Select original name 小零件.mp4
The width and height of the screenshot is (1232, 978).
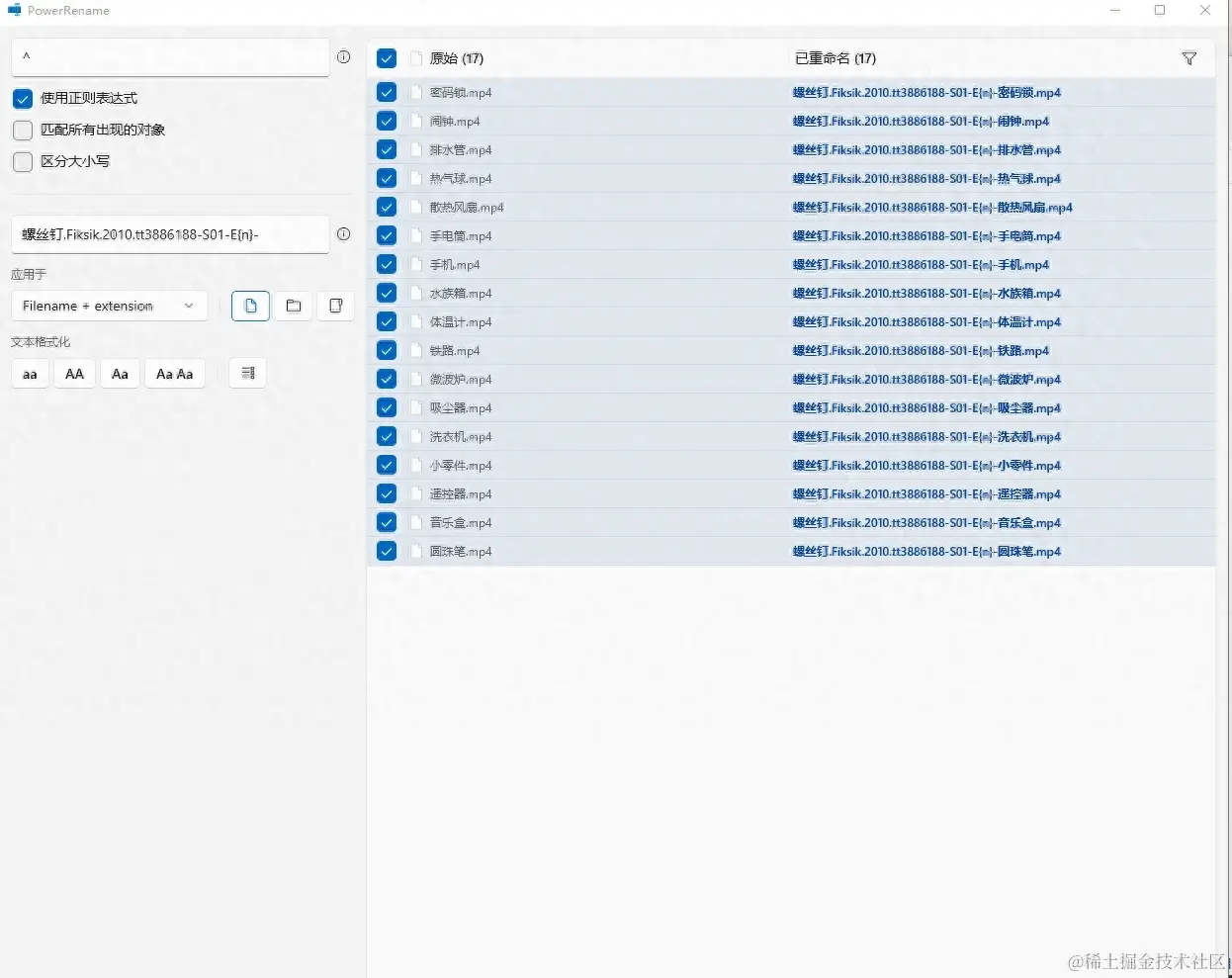pyautogui.click(x=461, y=465)
